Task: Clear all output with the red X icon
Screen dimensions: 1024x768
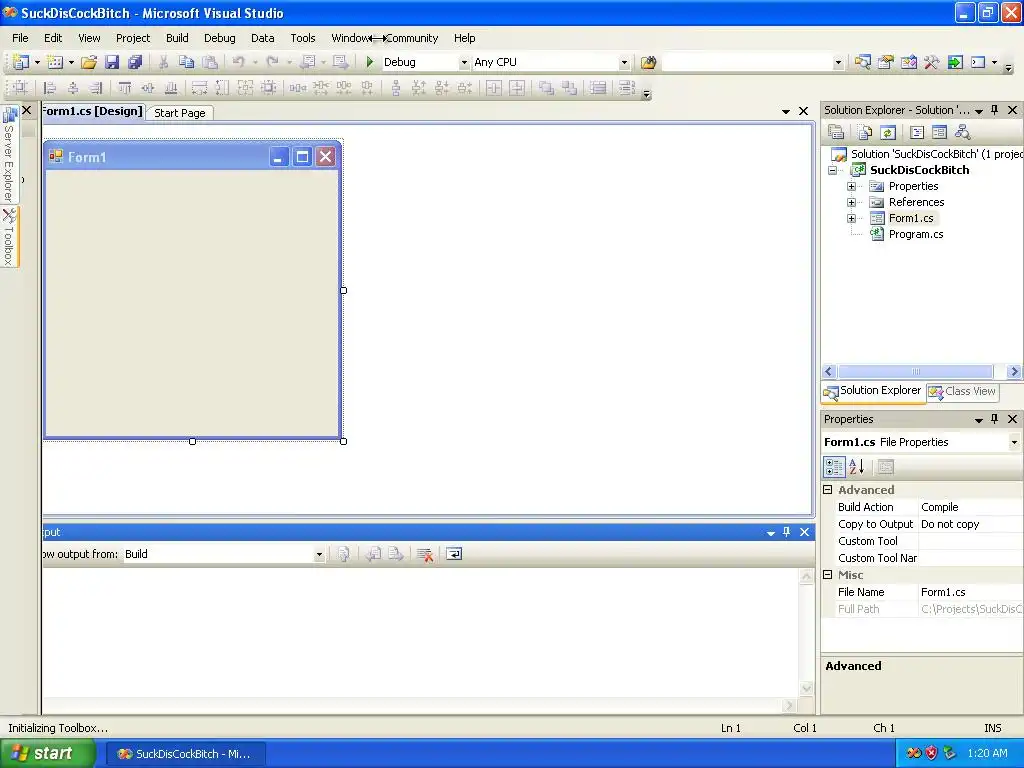Action: 425,554
